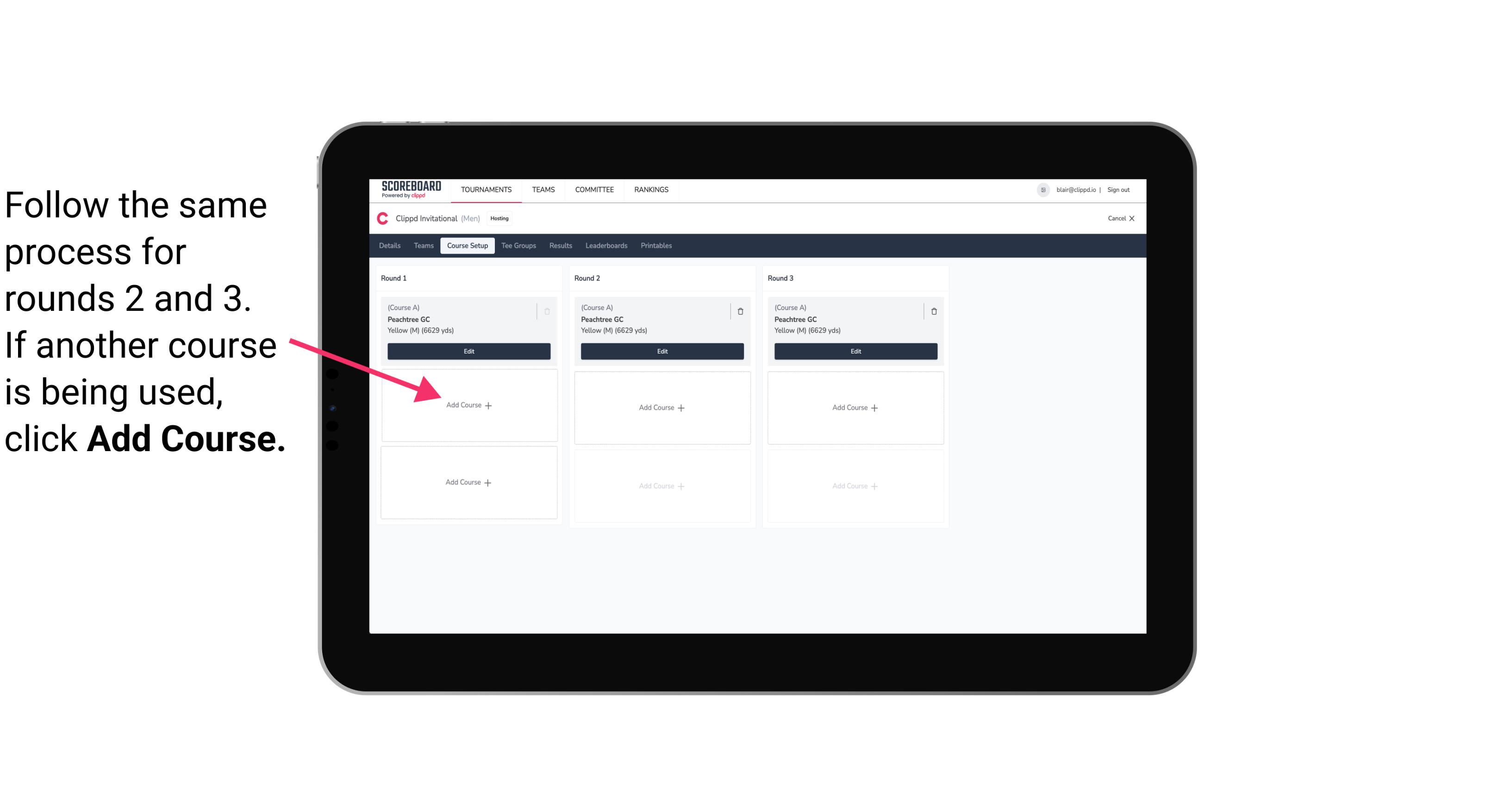Select TOURNAMENTS from navigation menu
The width and height of the screenshot is (1510, 812).
click(486, 189)
